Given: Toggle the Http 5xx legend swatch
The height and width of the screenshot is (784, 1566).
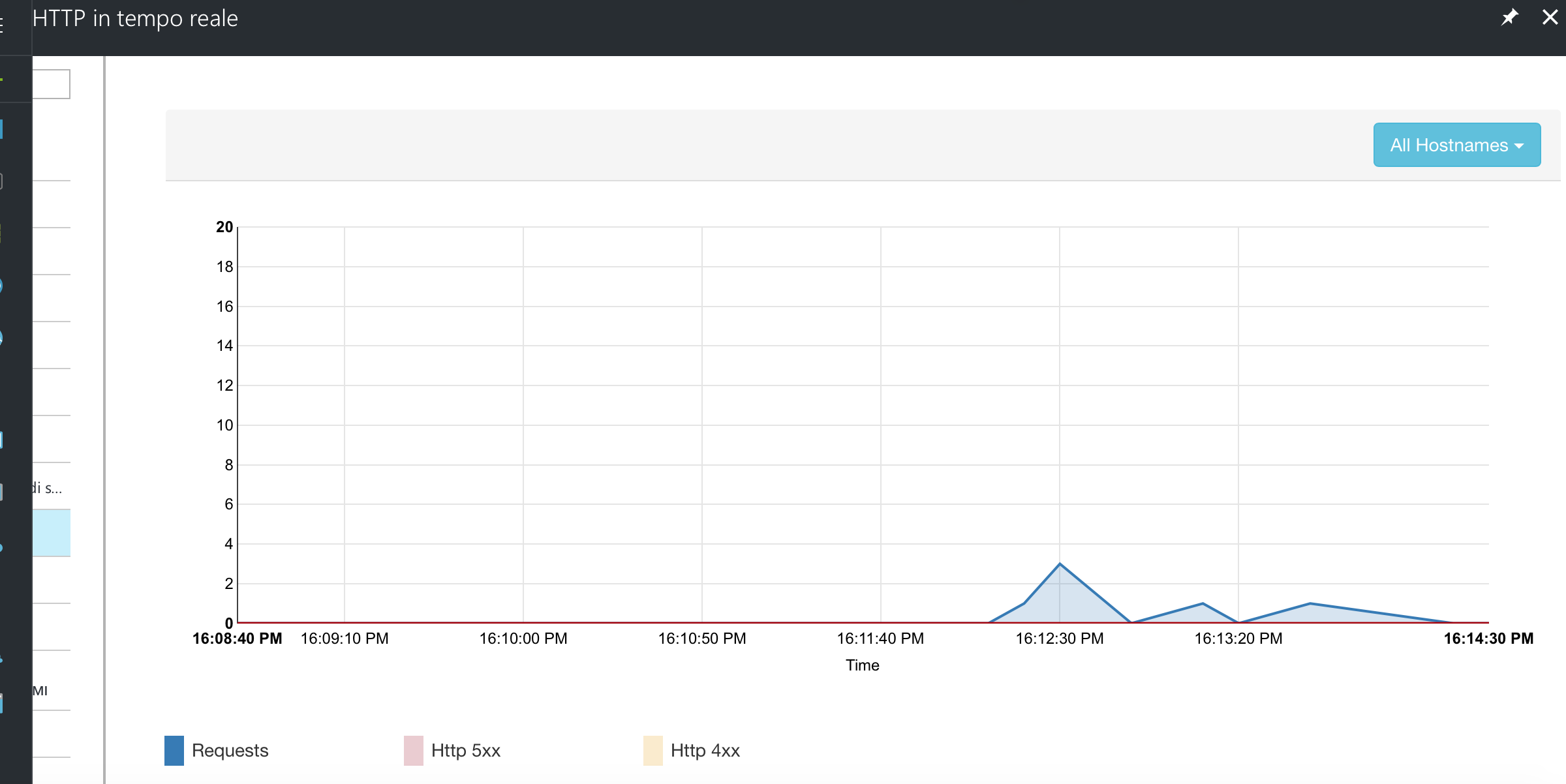Looking at the screenshot, I should [414, 750].
